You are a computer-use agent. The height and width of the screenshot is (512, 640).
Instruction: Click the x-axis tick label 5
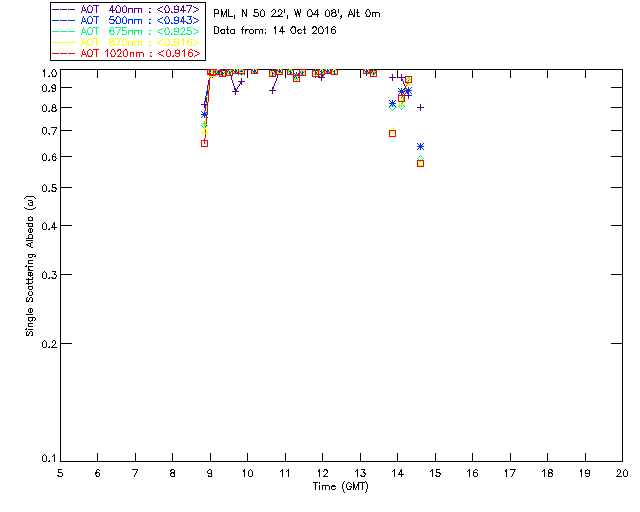(x=60, y=473)
